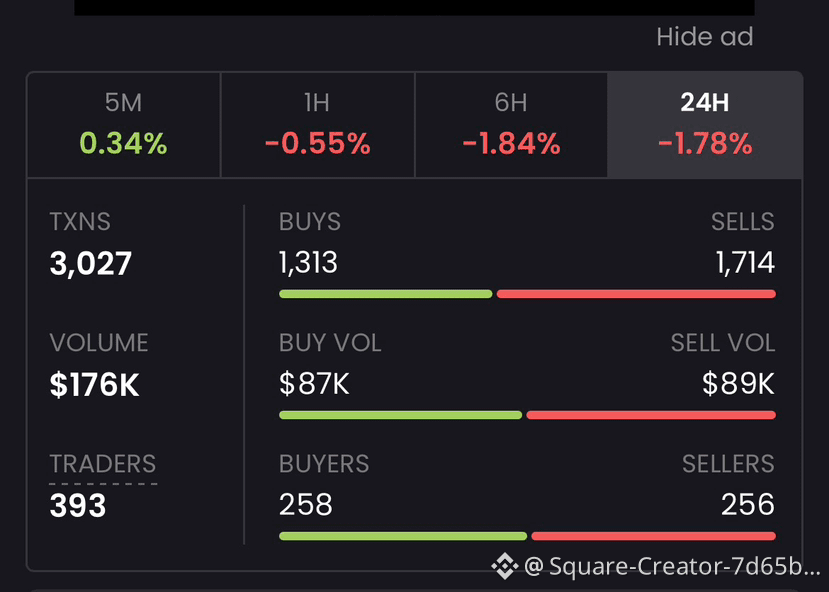
Task: Click the BUY VOL amount $87K
Action: click(314, 384)
